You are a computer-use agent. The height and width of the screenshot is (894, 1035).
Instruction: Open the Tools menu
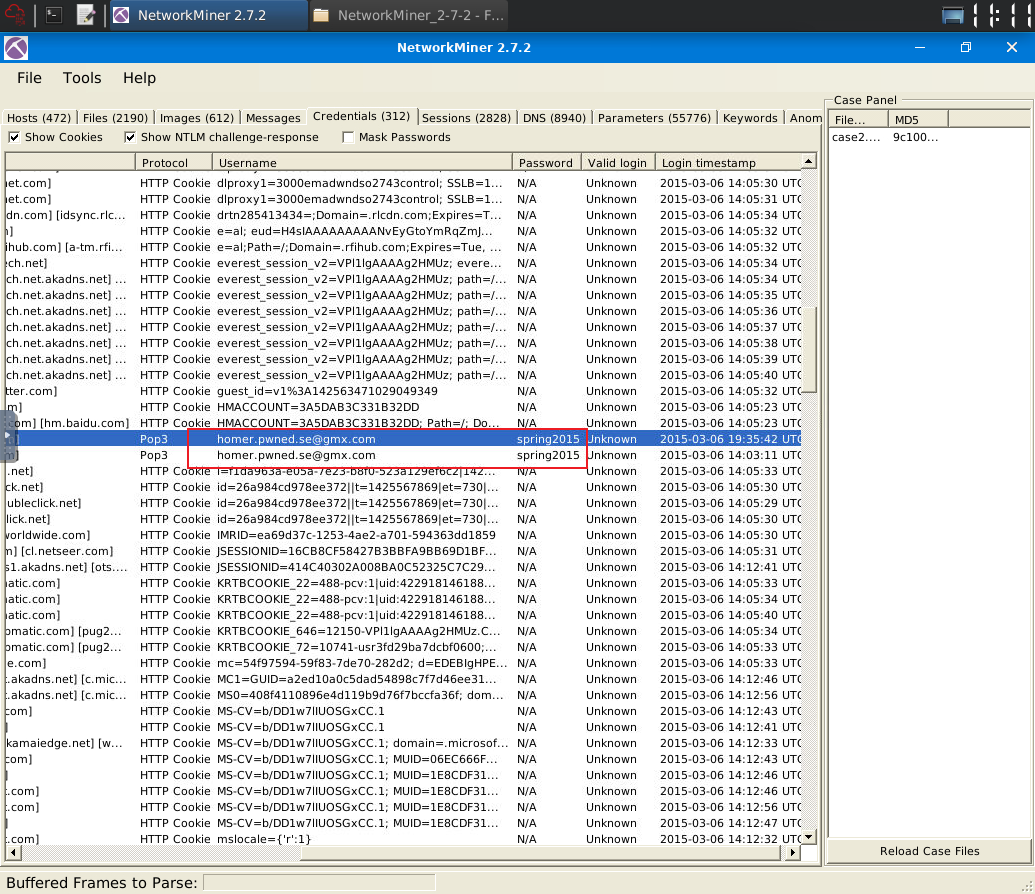click(82, 78)
